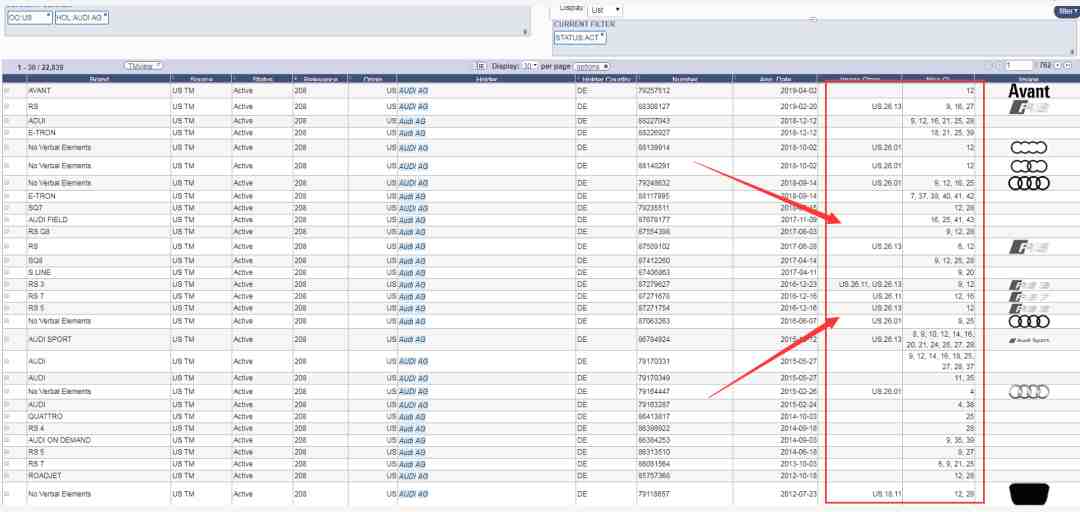This screenshot has width=1080, height=512.
Task: Open dropdown beside the 1 - 30 result count
Action: pyautogui.click(x=143, y=65)
